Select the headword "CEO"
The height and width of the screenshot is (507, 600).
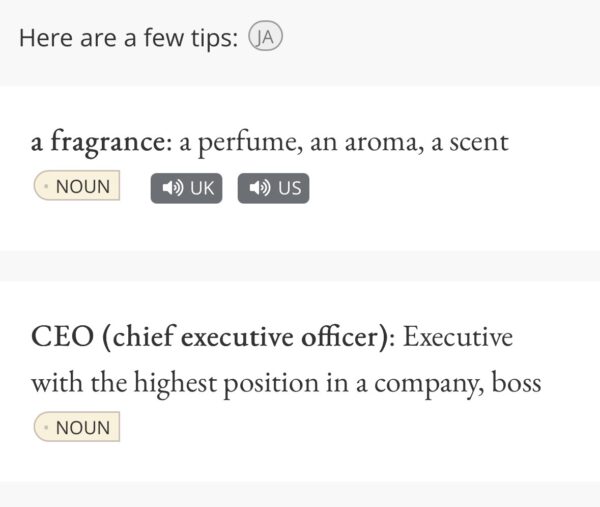click(x=60, y=337)
